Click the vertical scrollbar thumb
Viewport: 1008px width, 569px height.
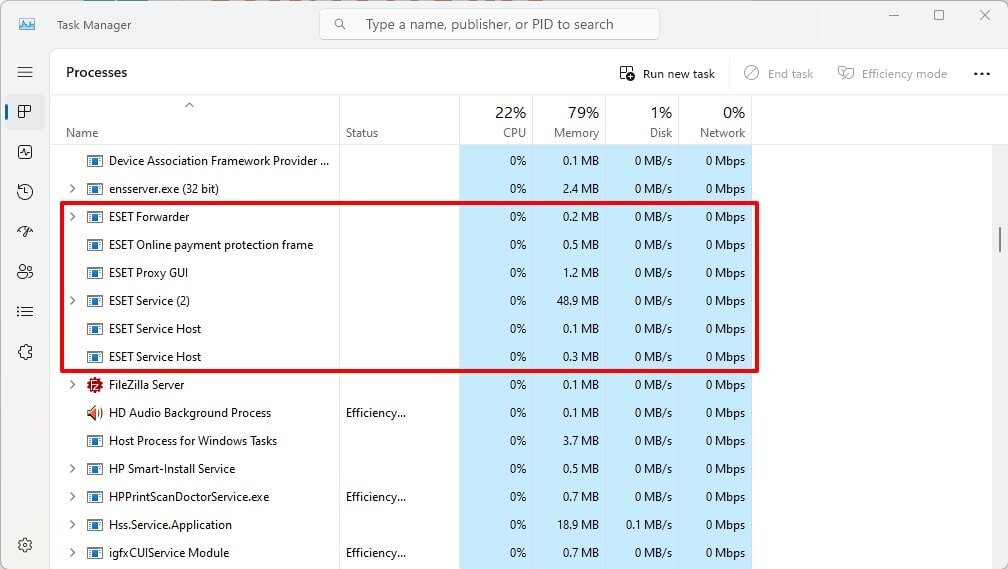(x=1000, y=239)
